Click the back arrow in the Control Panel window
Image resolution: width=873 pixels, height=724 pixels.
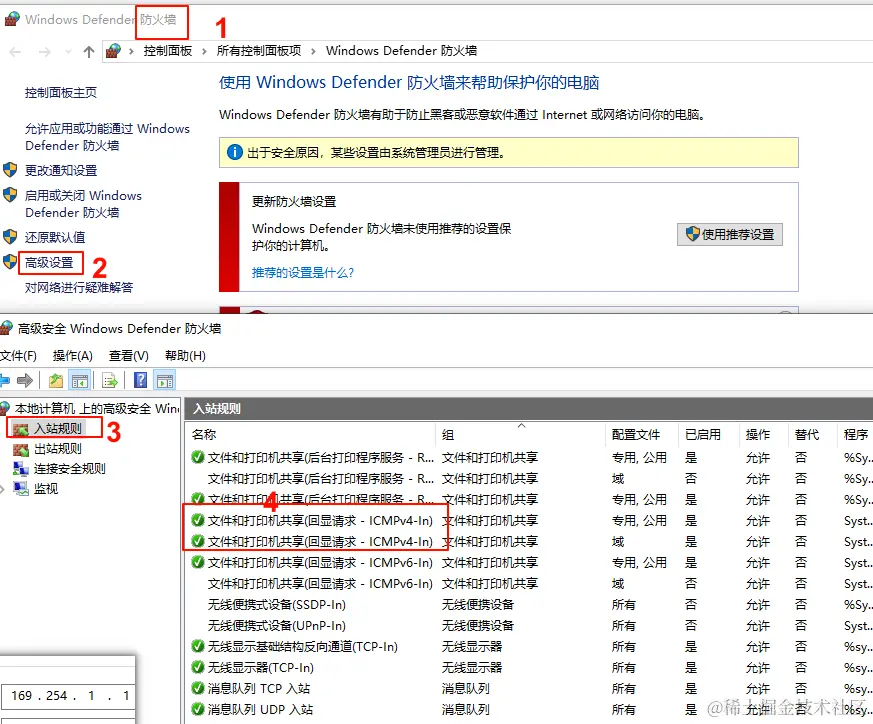[16, 52]
